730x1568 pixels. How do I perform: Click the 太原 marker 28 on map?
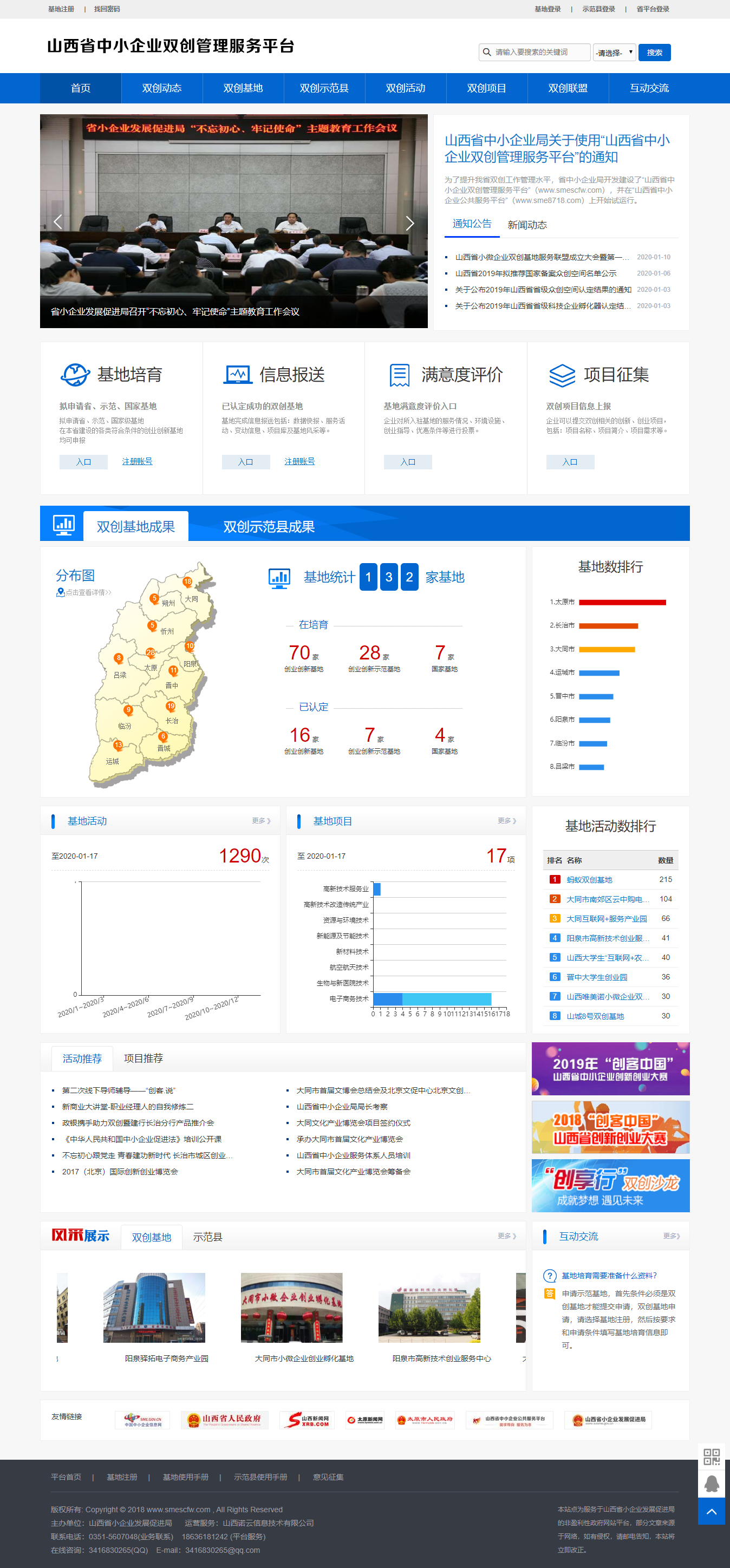point(151,652)
